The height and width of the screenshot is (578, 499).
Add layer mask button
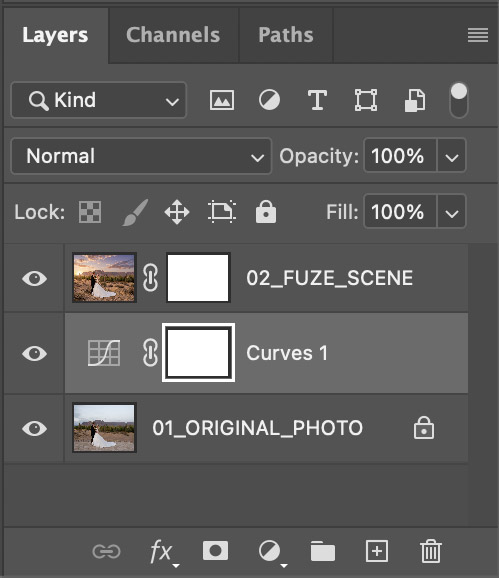(215, 551)
